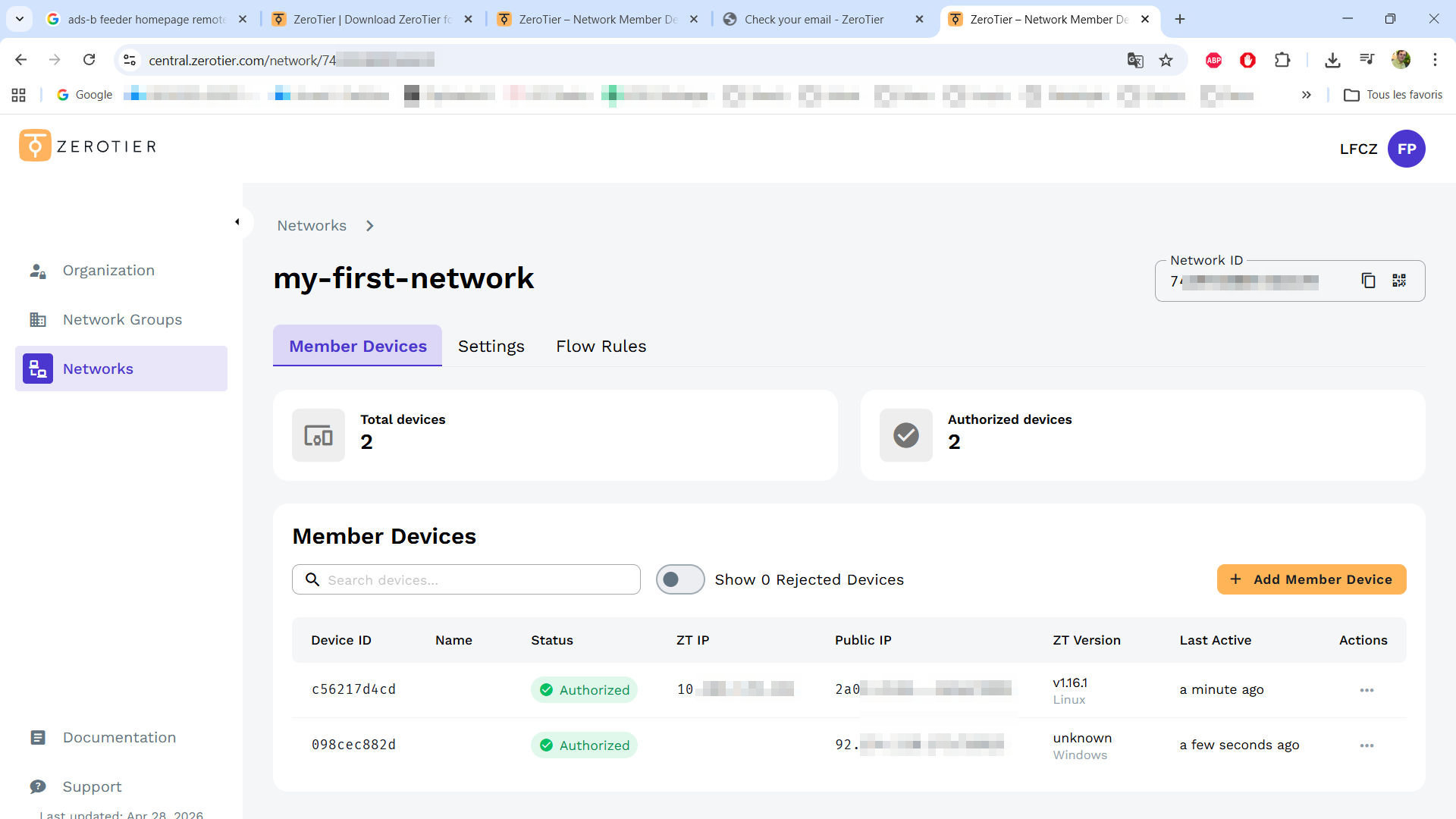Click the Last Active column header
Viewport: 1456px width, 819px height.
tap(1216, 641)
